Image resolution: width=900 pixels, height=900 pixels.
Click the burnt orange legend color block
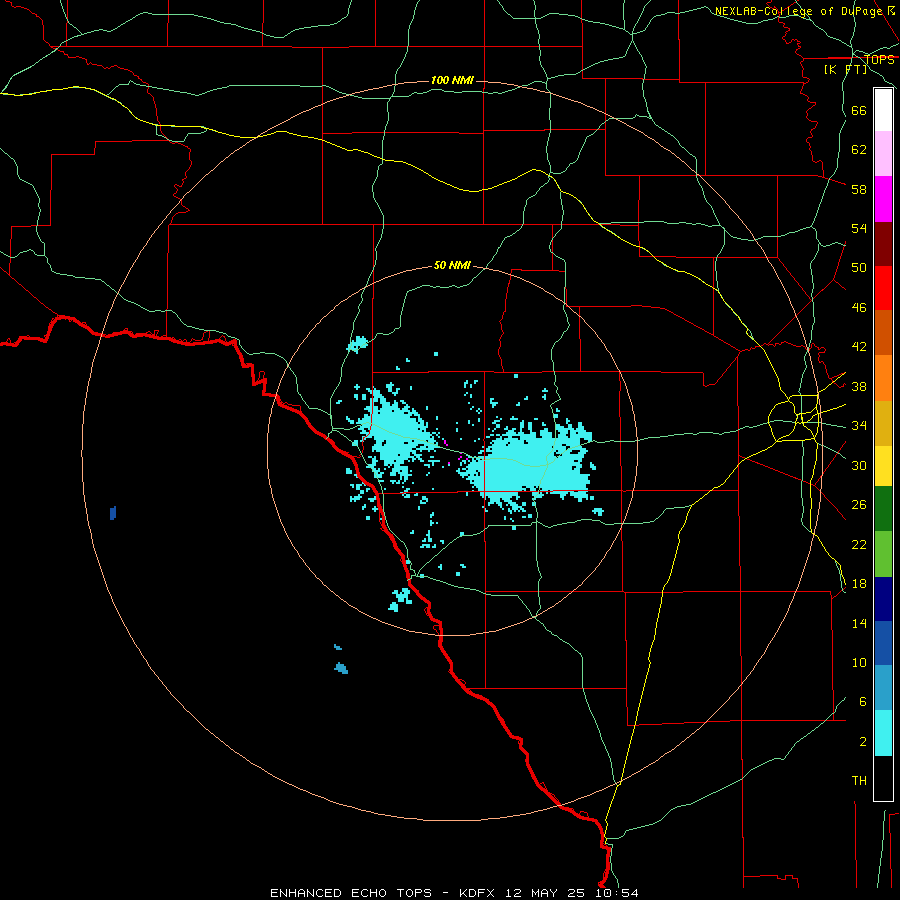(x=883, y=333)
